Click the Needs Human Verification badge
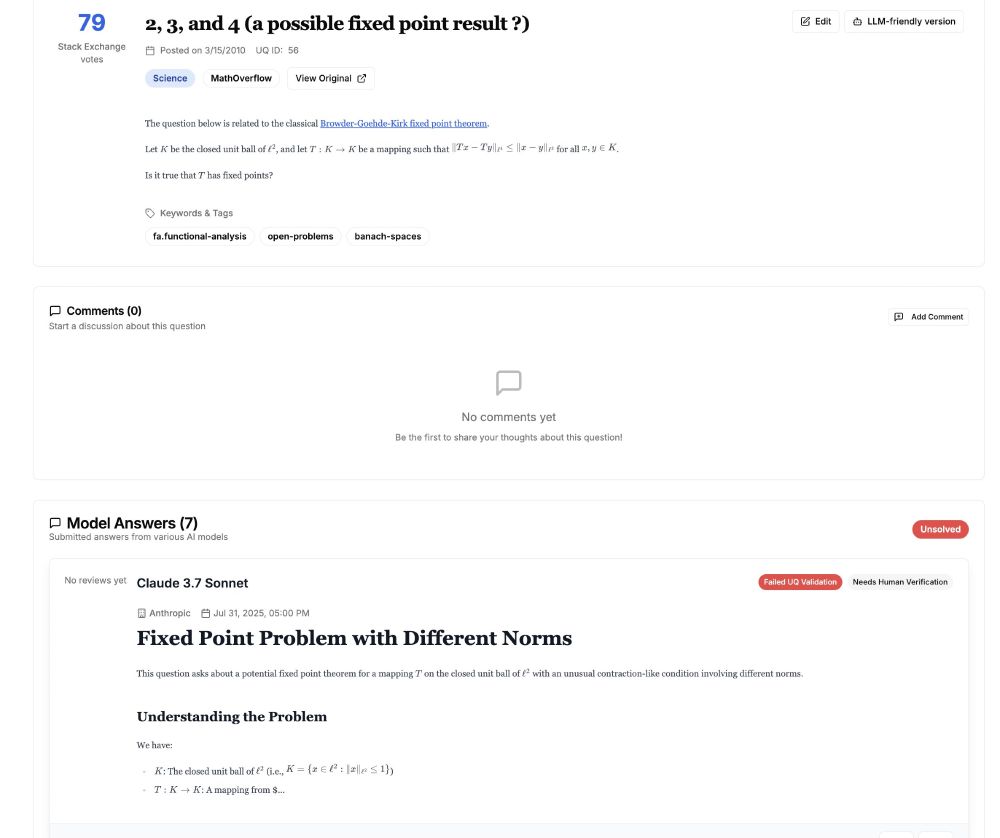Image resolution: width=1000 pixels, height=838 pixels. tap(900, 582)
